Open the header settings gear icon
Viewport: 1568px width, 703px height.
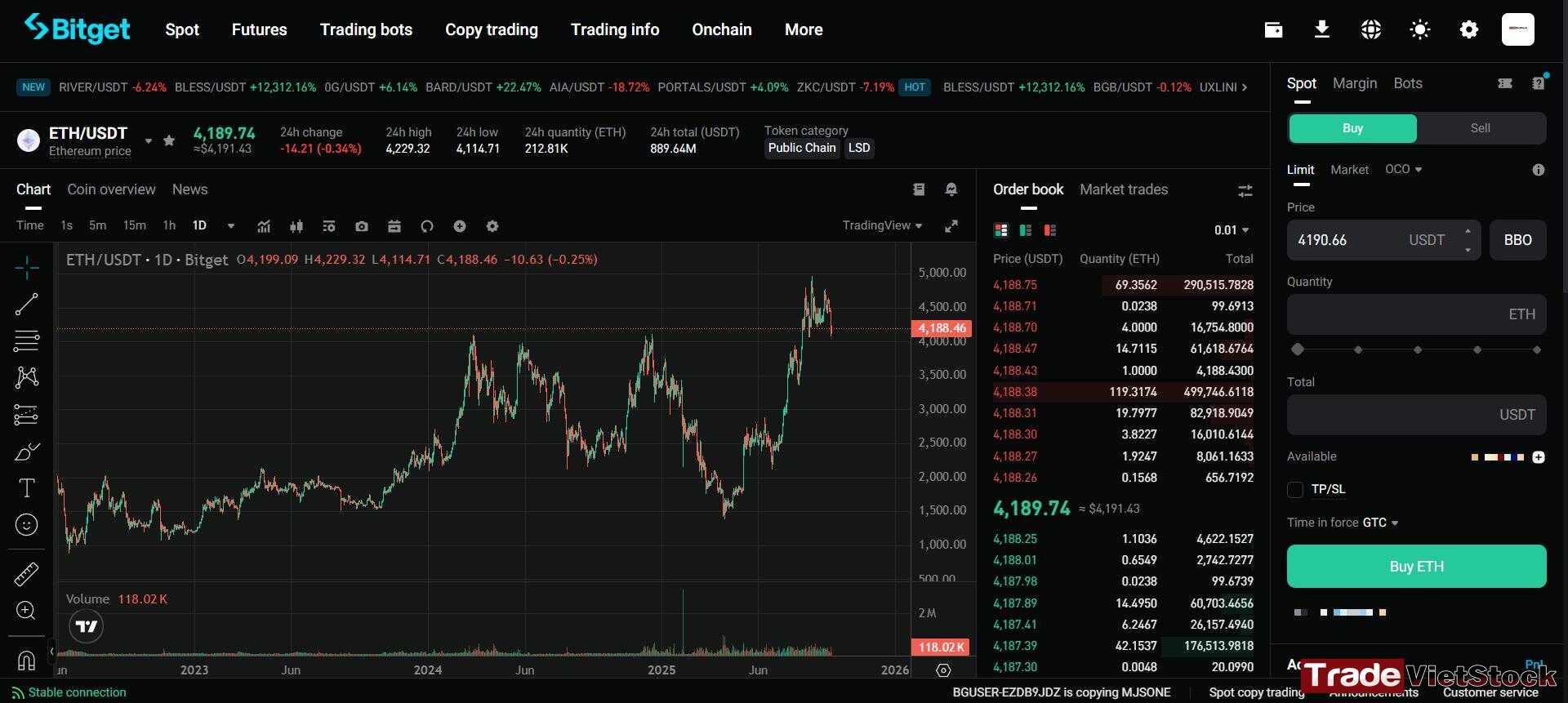[1469, 30]
